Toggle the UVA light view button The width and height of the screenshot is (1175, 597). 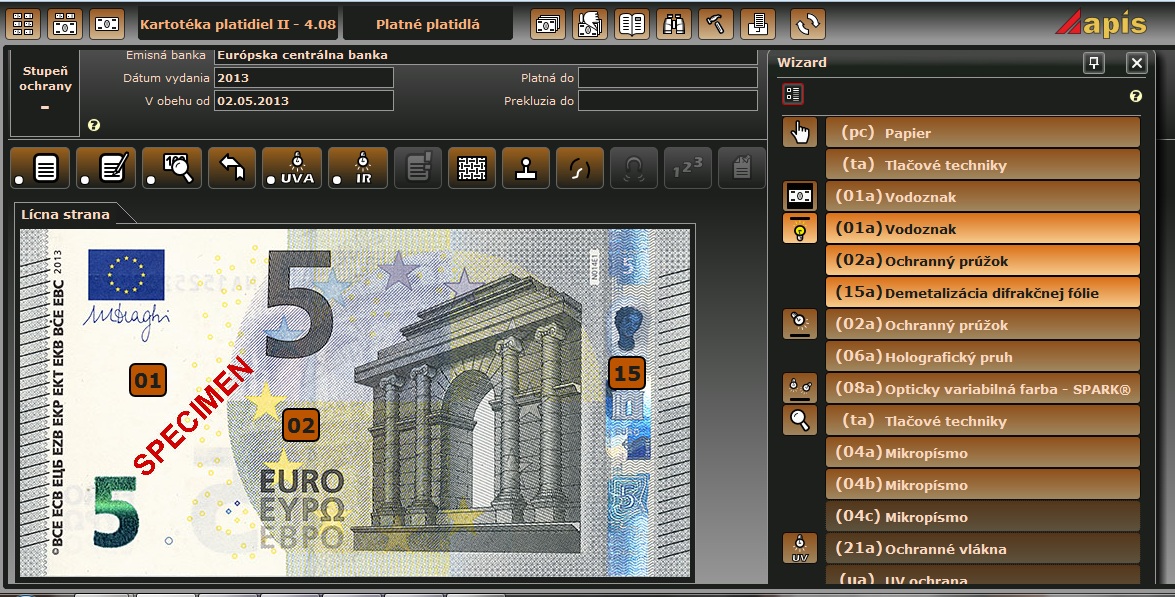(292, 168)
